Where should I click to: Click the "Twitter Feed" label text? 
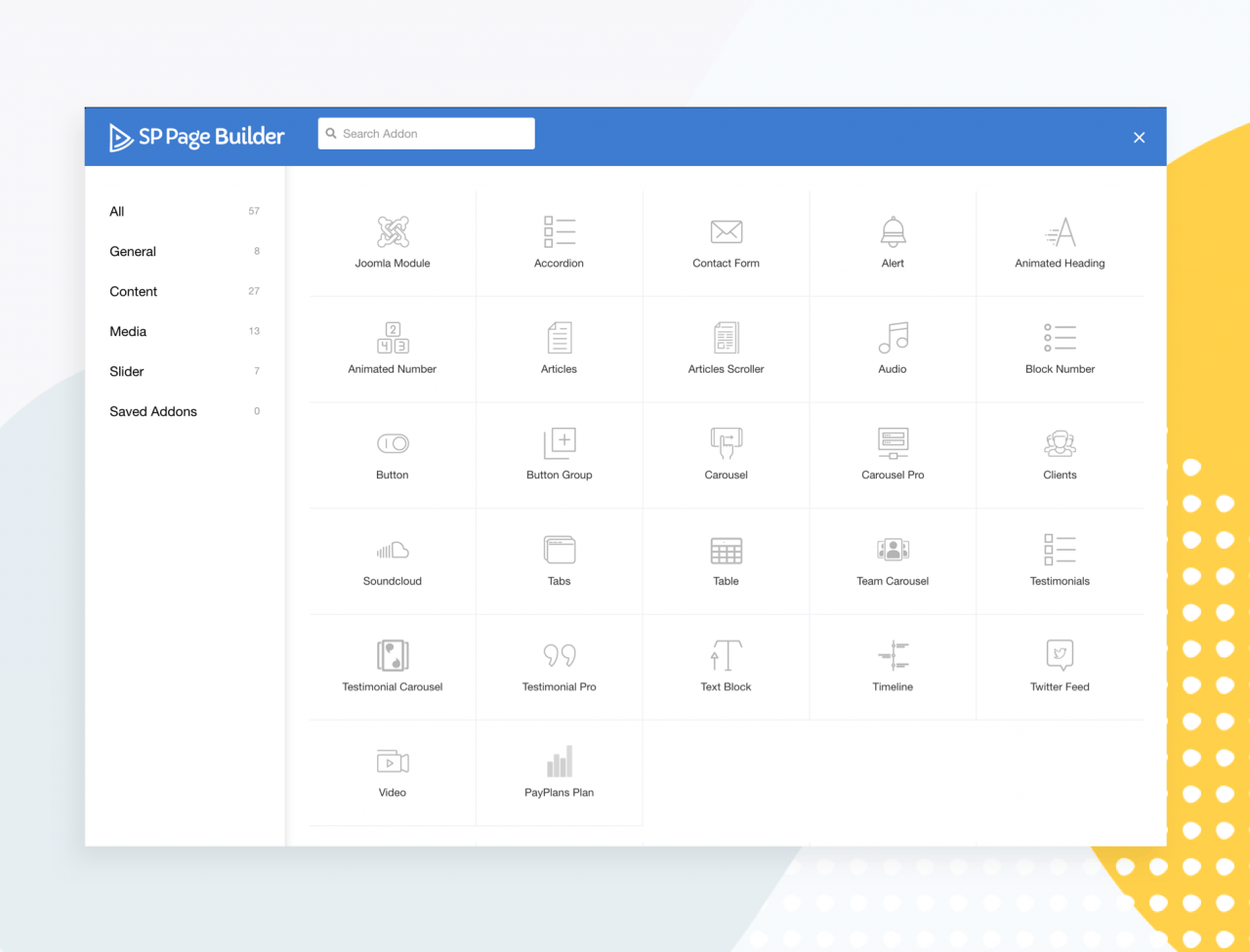(x=1060, y=687)
